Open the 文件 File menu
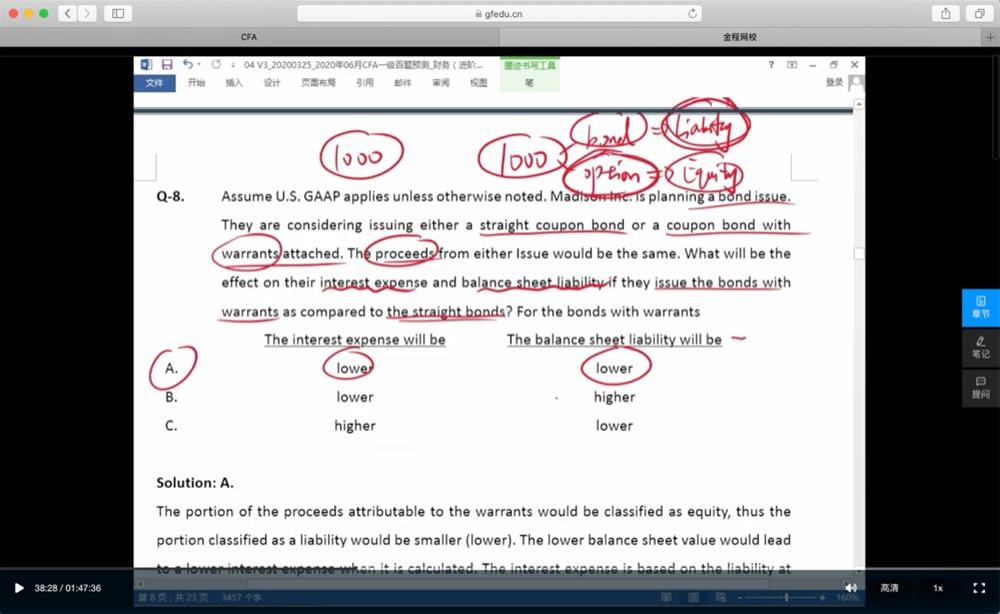 pos(154,83)
